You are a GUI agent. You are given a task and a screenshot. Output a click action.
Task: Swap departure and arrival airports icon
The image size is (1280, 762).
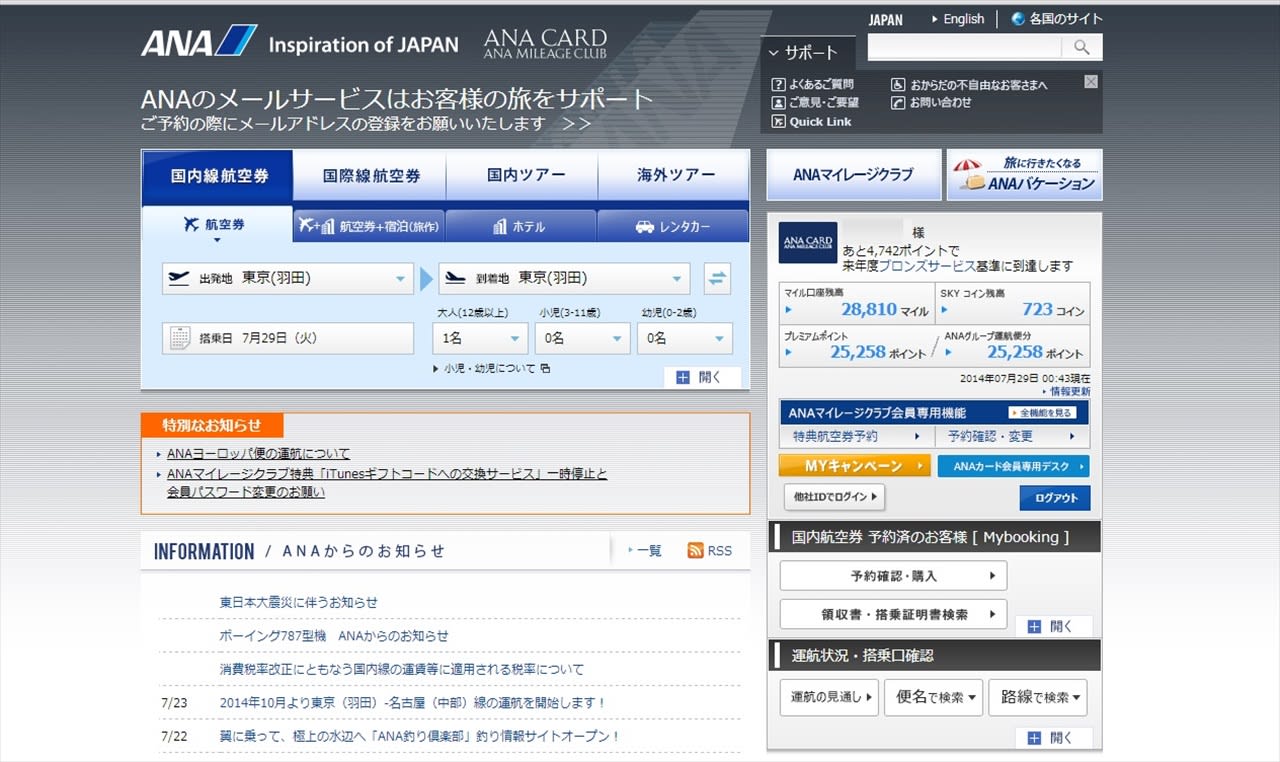717,279
